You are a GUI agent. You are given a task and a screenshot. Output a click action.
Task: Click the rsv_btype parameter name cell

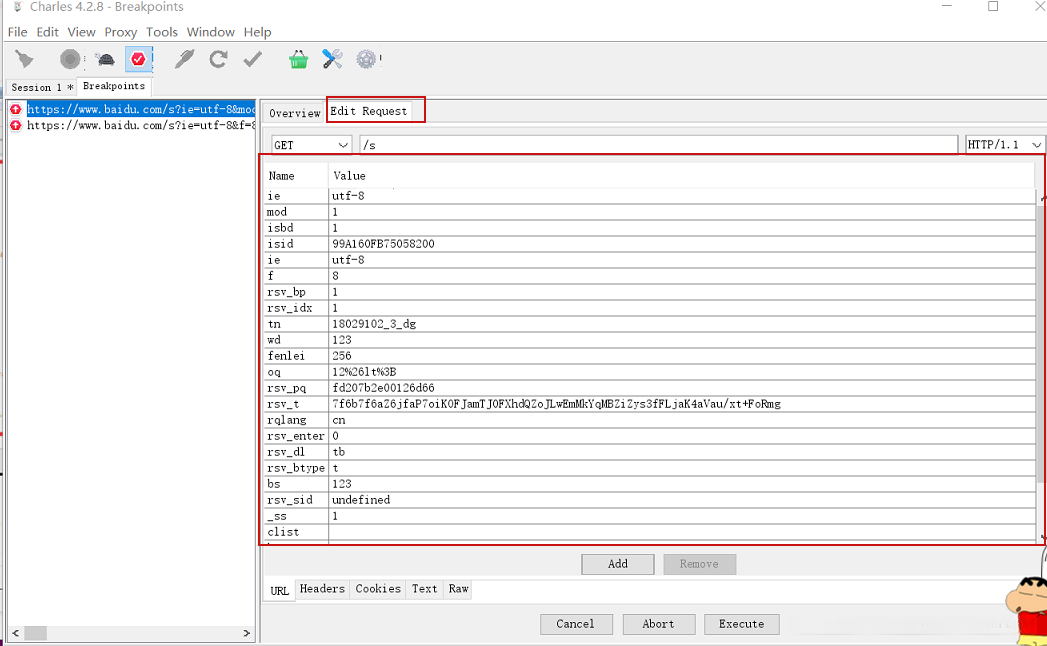[x=296, y=468]
